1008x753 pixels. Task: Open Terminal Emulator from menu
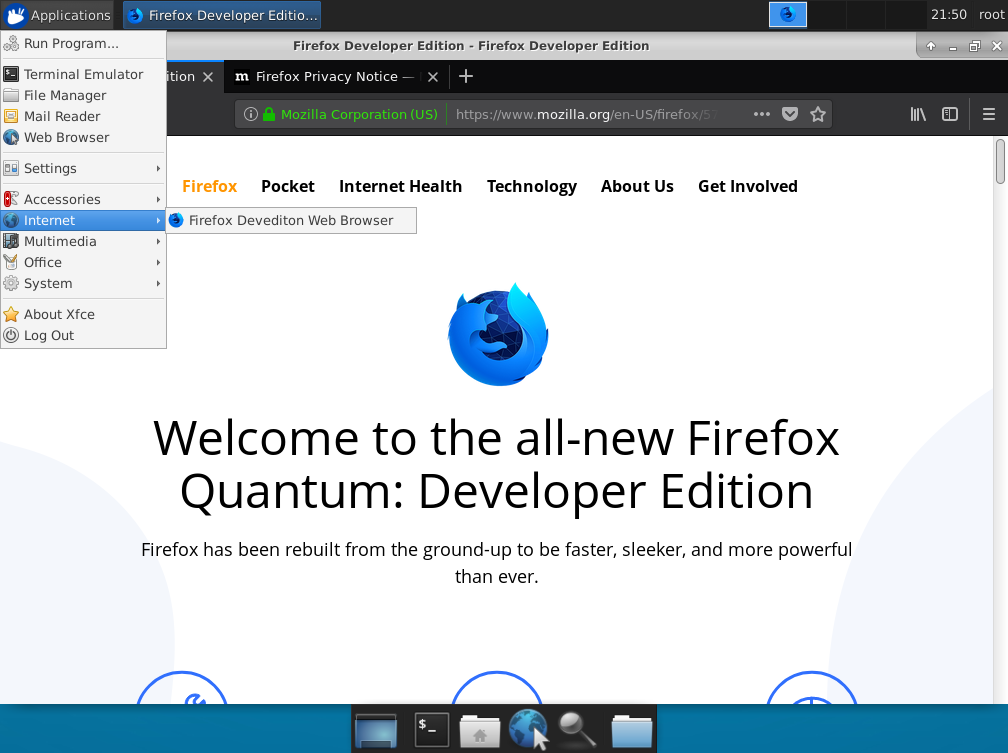point(84,74)
